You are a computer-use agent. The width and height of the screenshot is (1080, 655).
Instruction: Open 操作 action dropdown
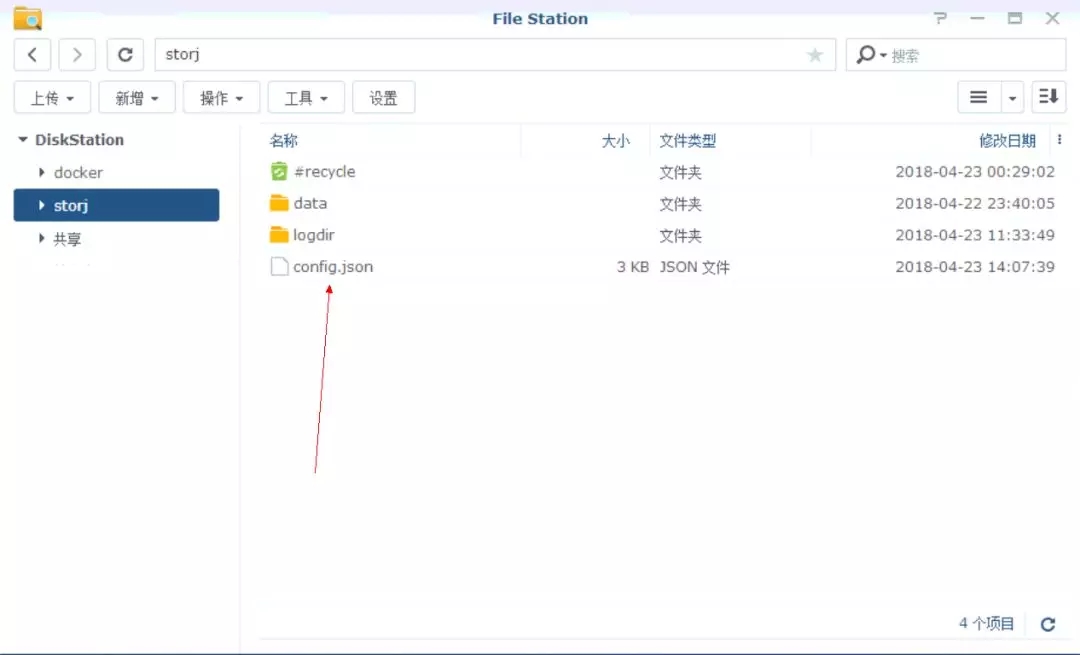pos(221,98)
